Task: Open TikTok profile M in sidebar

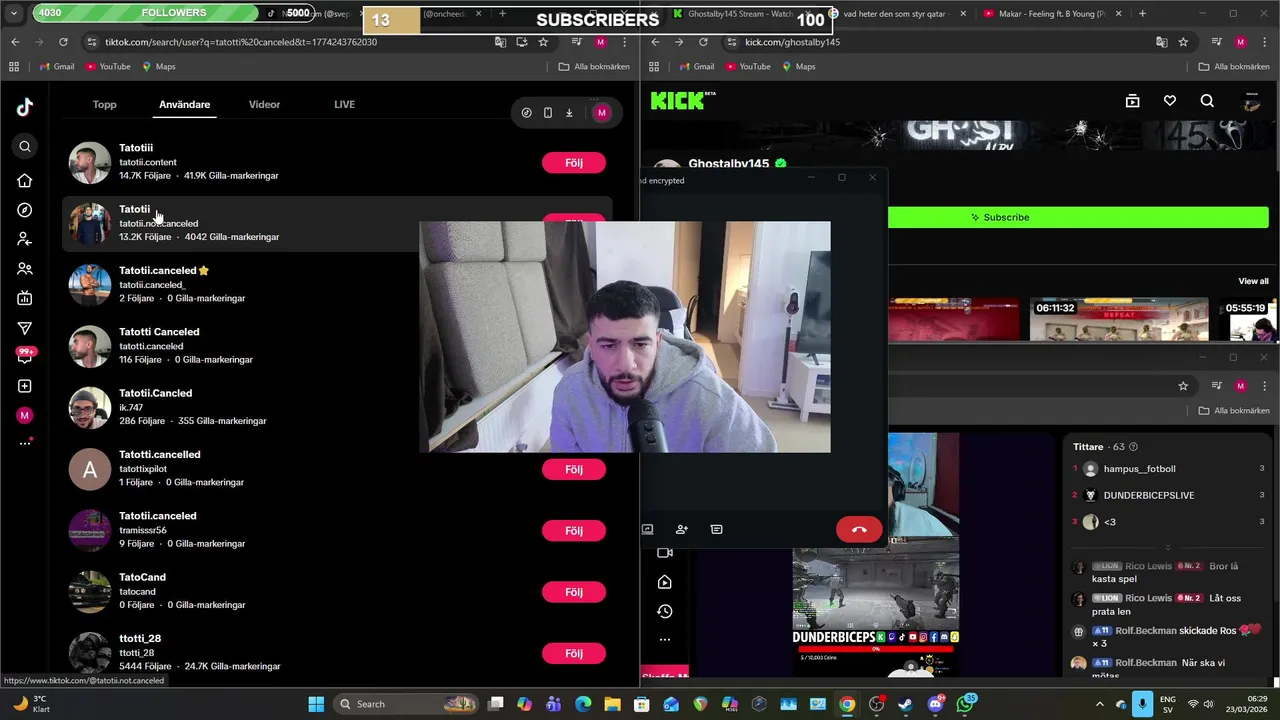Action: [x=25, y=415]
